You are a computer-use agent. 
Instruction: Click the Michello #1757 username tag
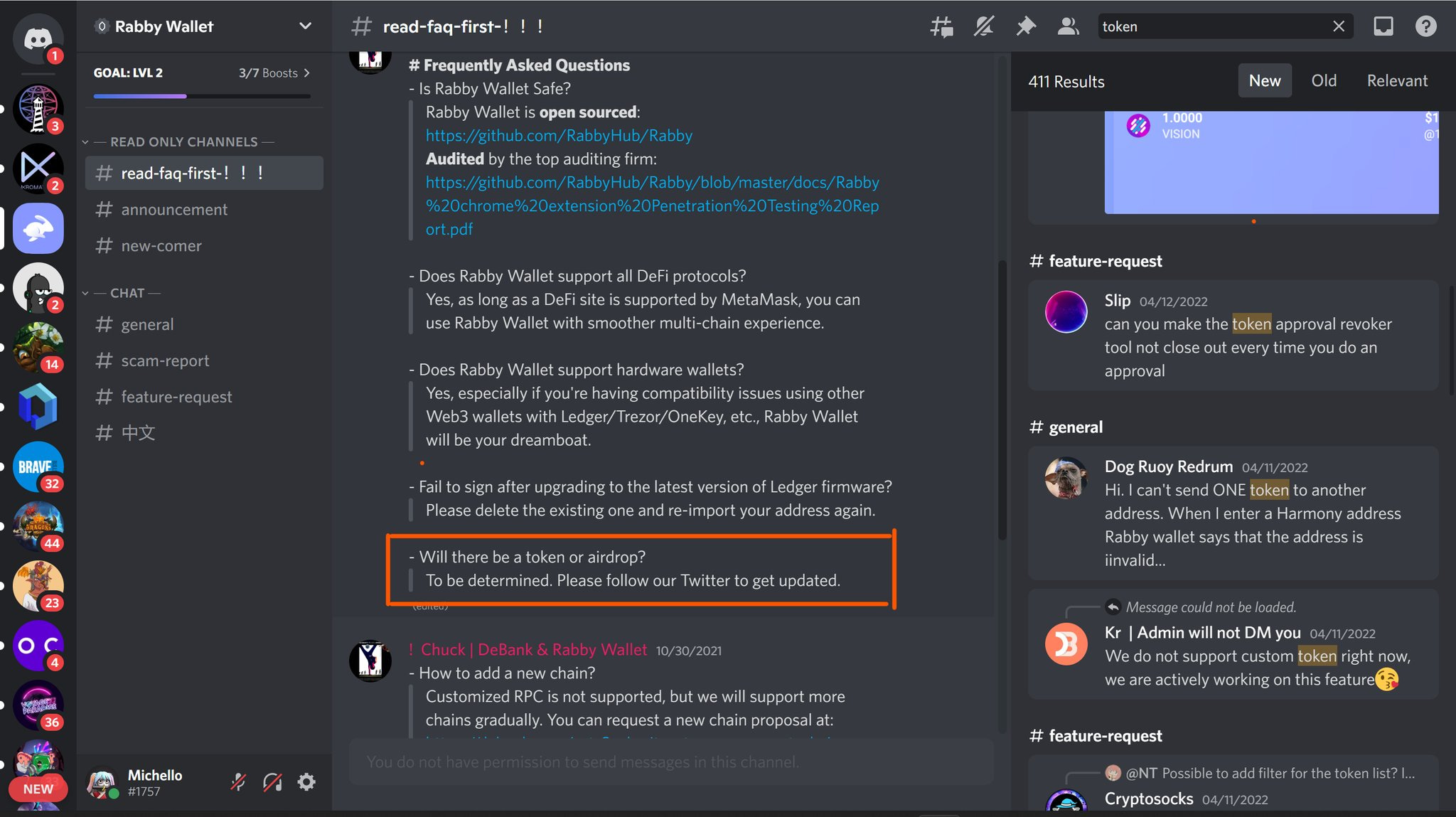[155, 783]
